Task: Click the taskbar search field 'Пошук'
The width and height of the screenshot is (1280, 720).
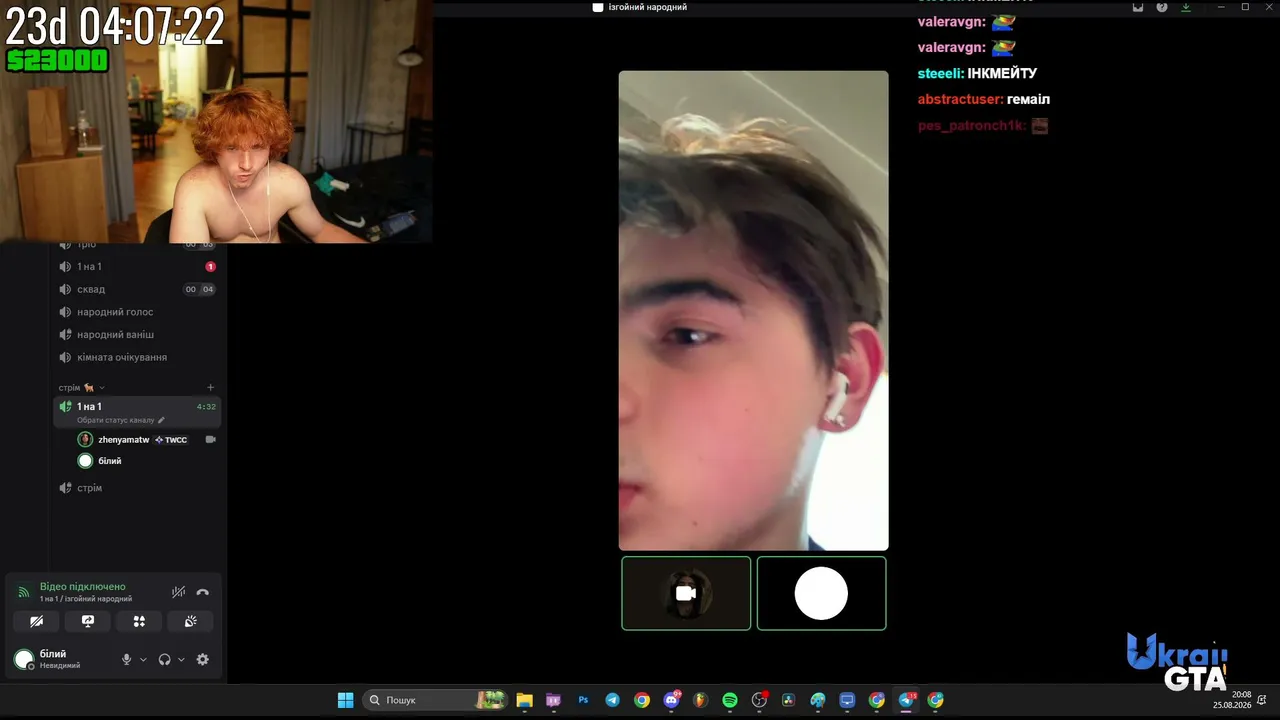Action: [436, 700]
